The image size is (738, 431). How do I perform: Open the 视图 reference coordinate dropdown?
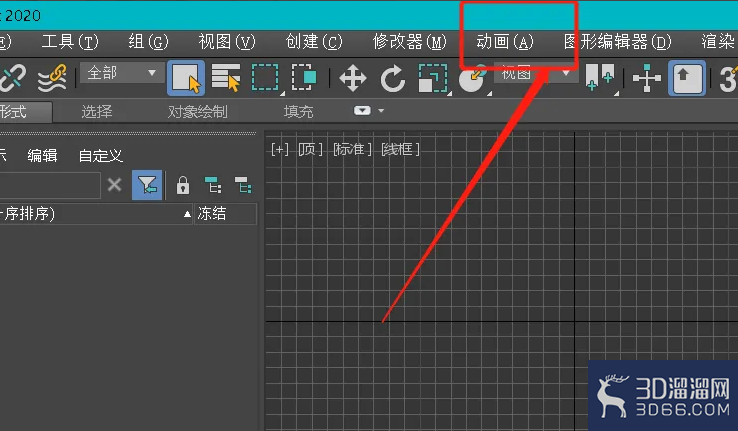537,73
